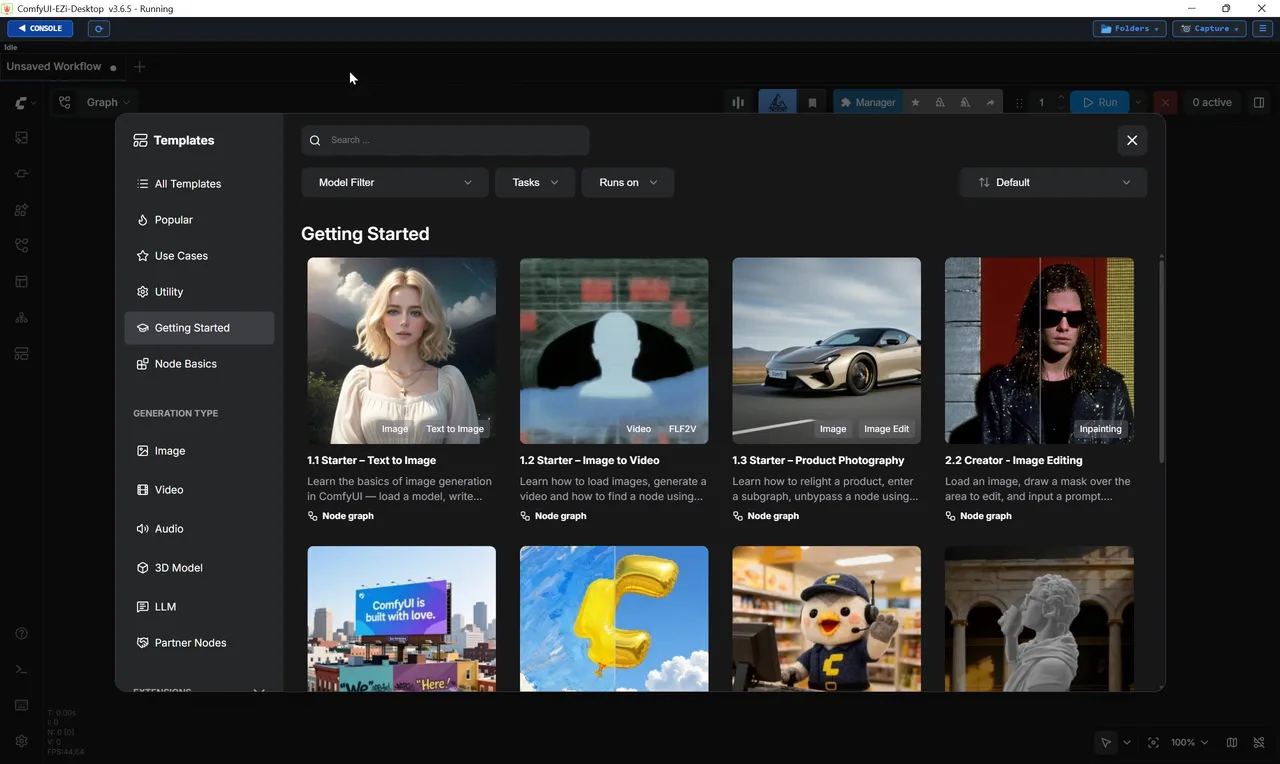Open the Starter Text to Image template thumbnail

[x=401, y=351]
